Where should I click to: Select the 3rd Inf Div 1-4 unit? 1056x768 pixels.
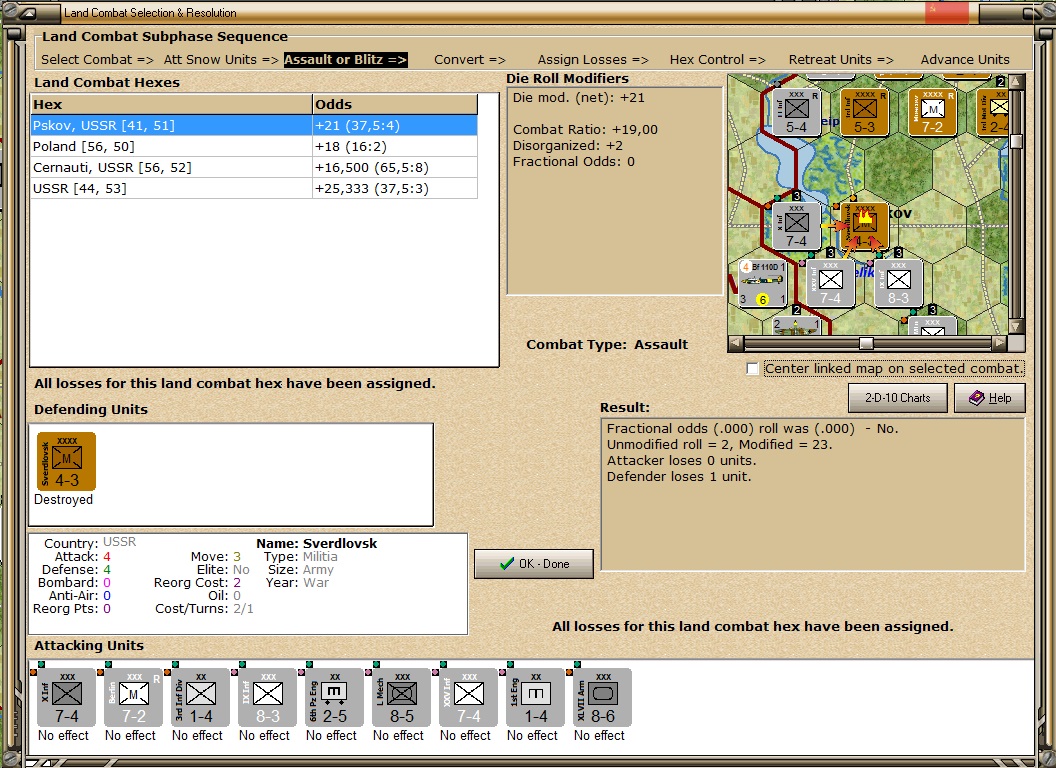199,699
